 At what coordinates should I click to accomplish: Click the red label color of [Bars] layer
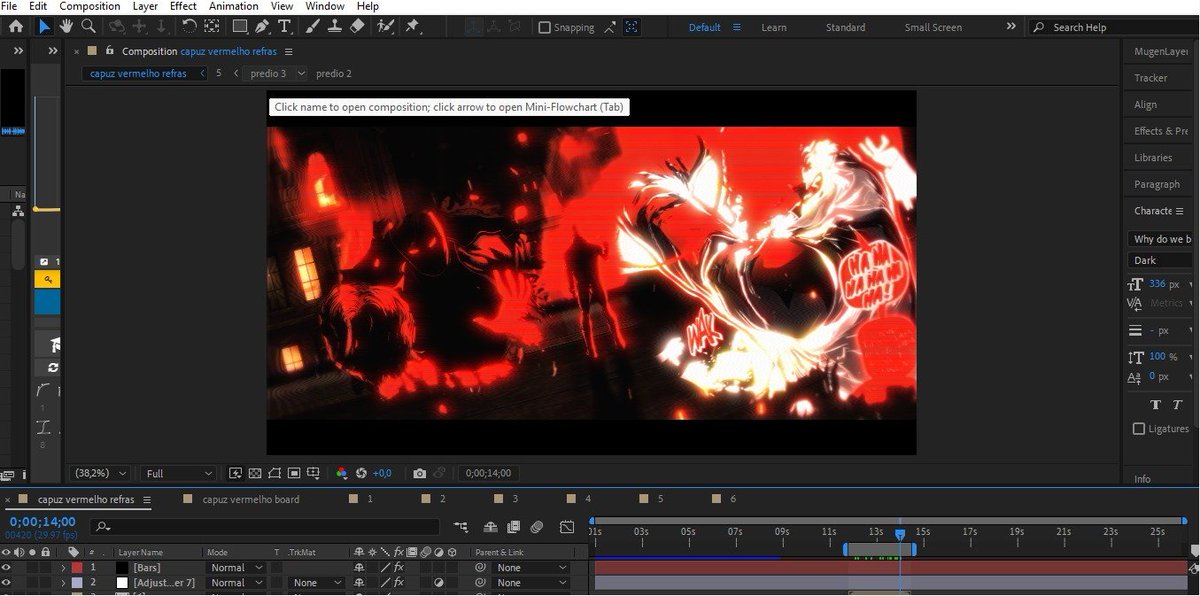[77, 567]
